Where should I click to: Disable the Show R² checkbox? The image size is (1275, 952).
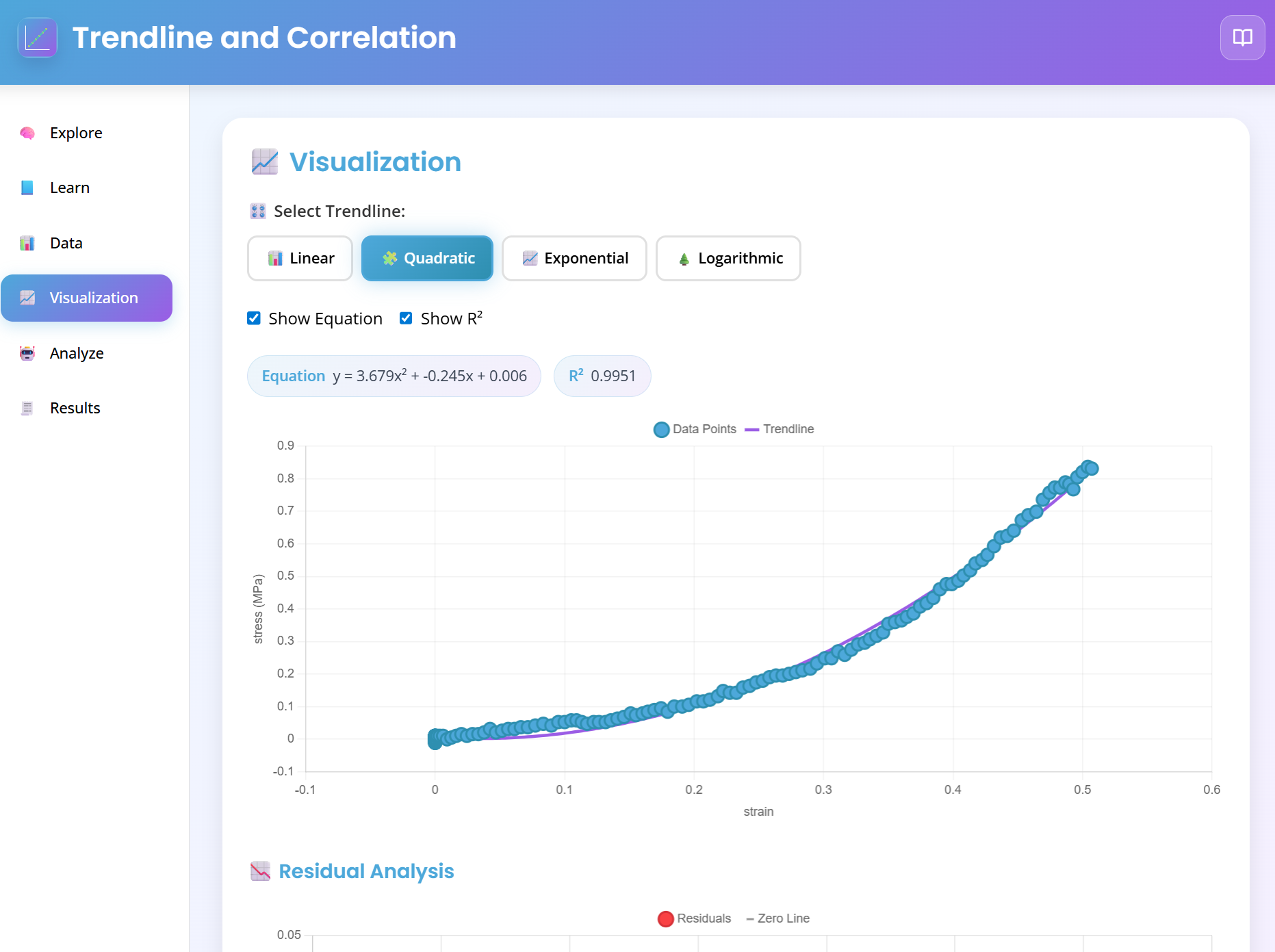click(405, 318)
